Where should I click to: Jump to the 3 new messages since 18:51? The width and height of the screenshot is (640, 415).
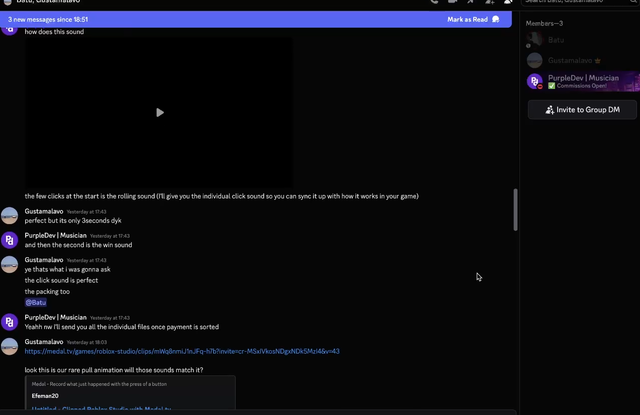click(x=48, y=19)
